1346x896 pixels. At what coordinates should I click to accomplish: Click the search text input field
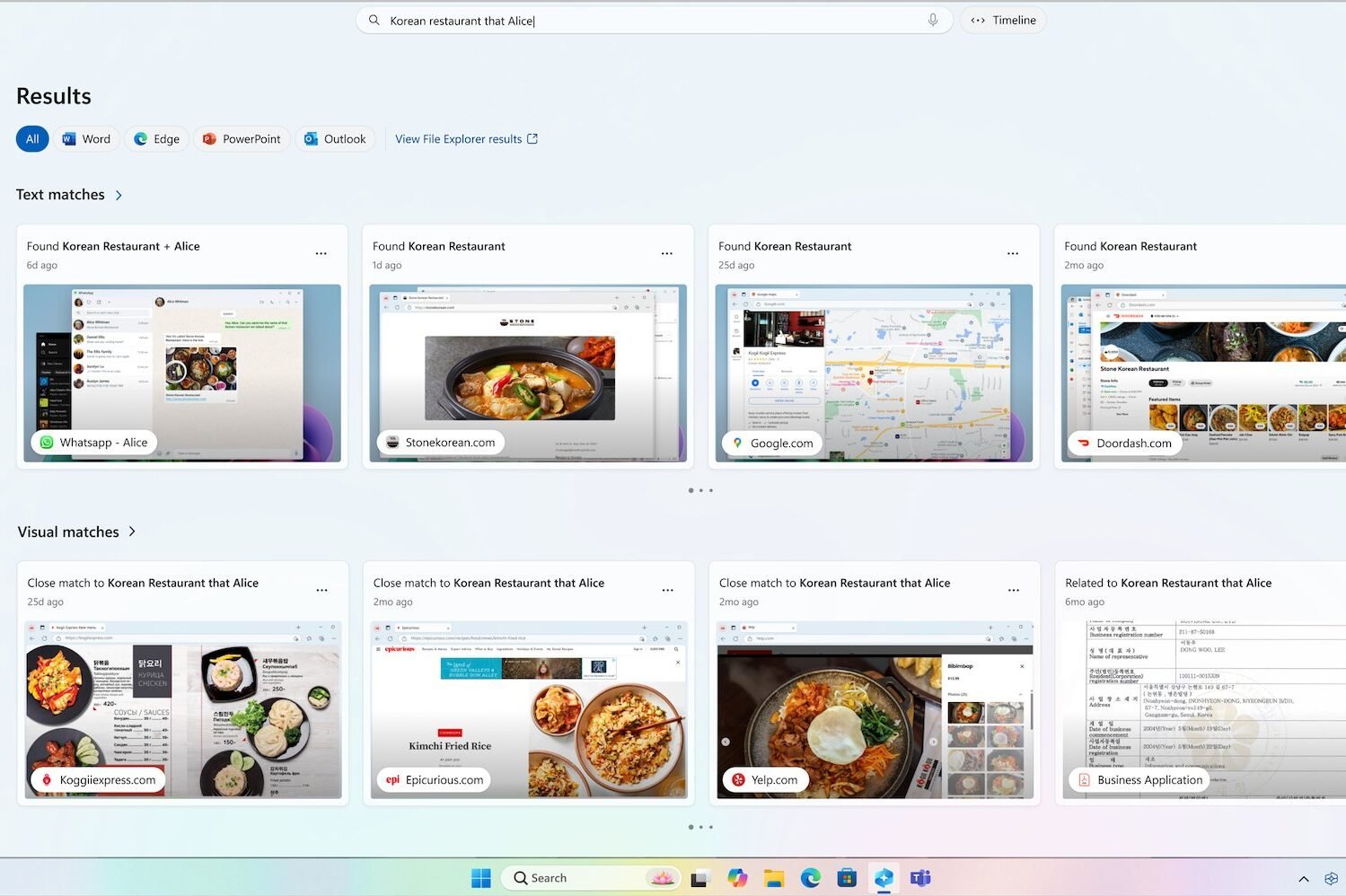[647, 21]
